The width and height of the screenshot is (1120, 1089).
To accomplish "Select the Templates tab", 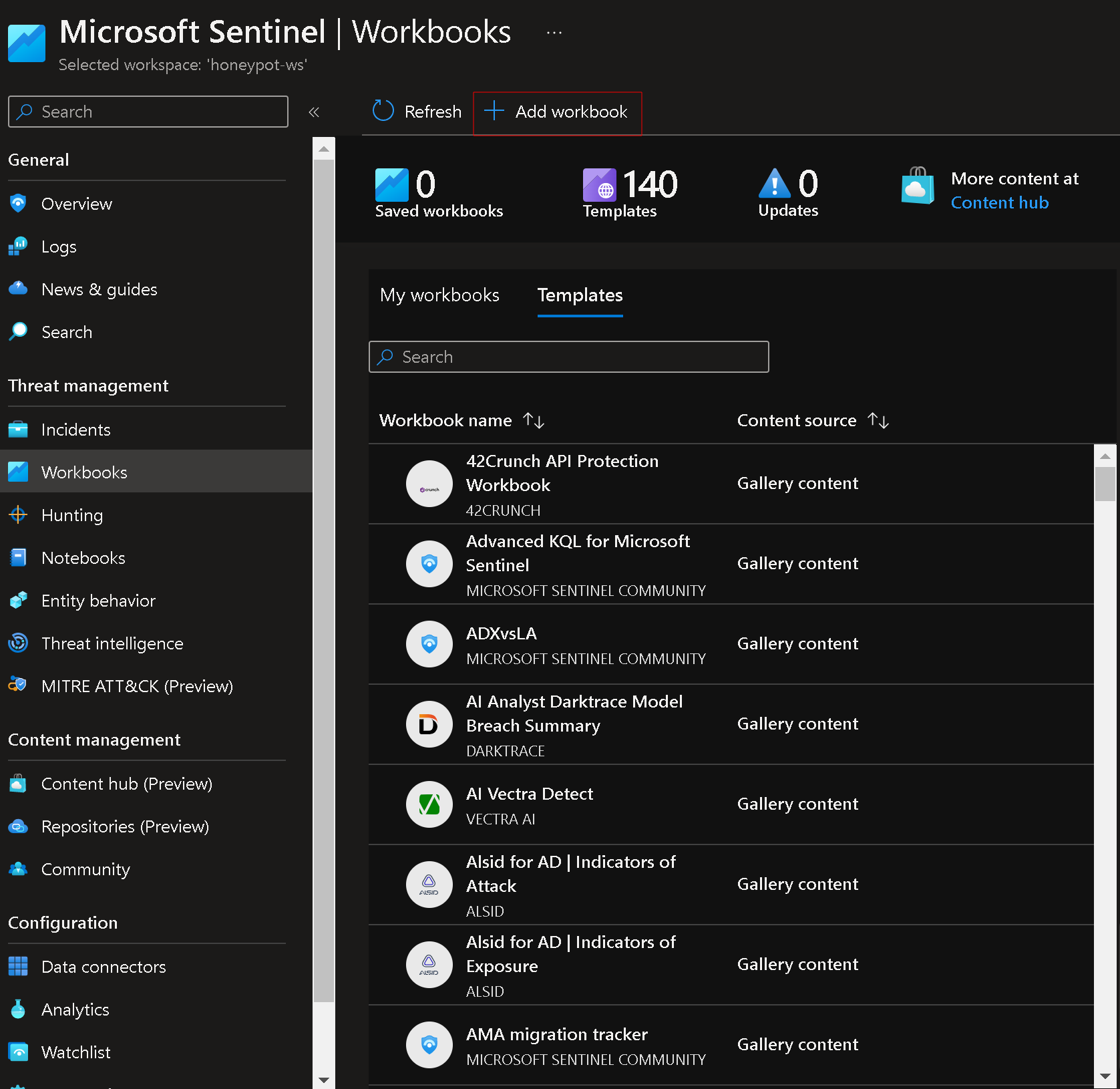I will coord(580,295).
